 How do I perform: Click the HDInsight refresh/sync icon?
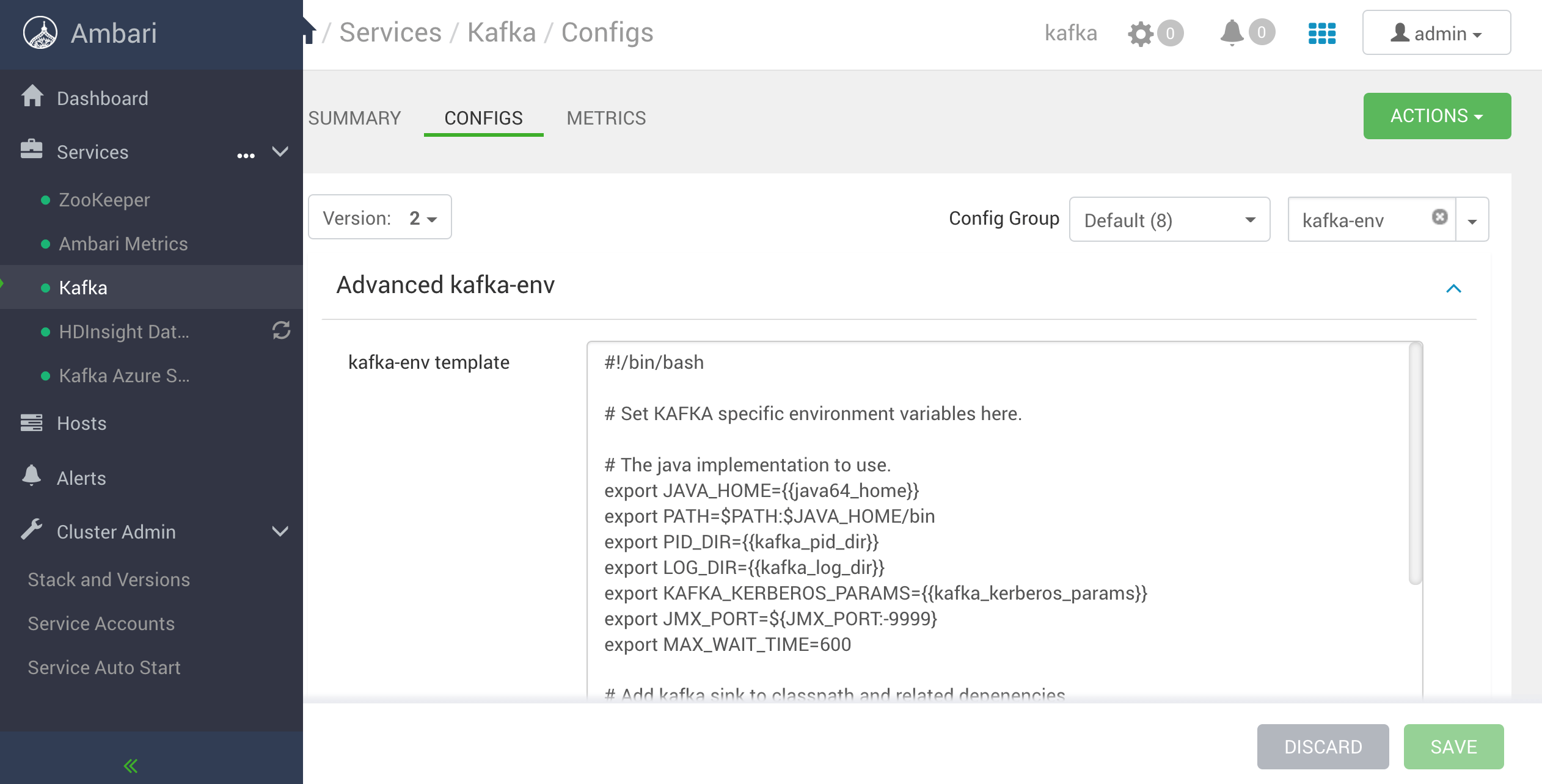[282, 331]
